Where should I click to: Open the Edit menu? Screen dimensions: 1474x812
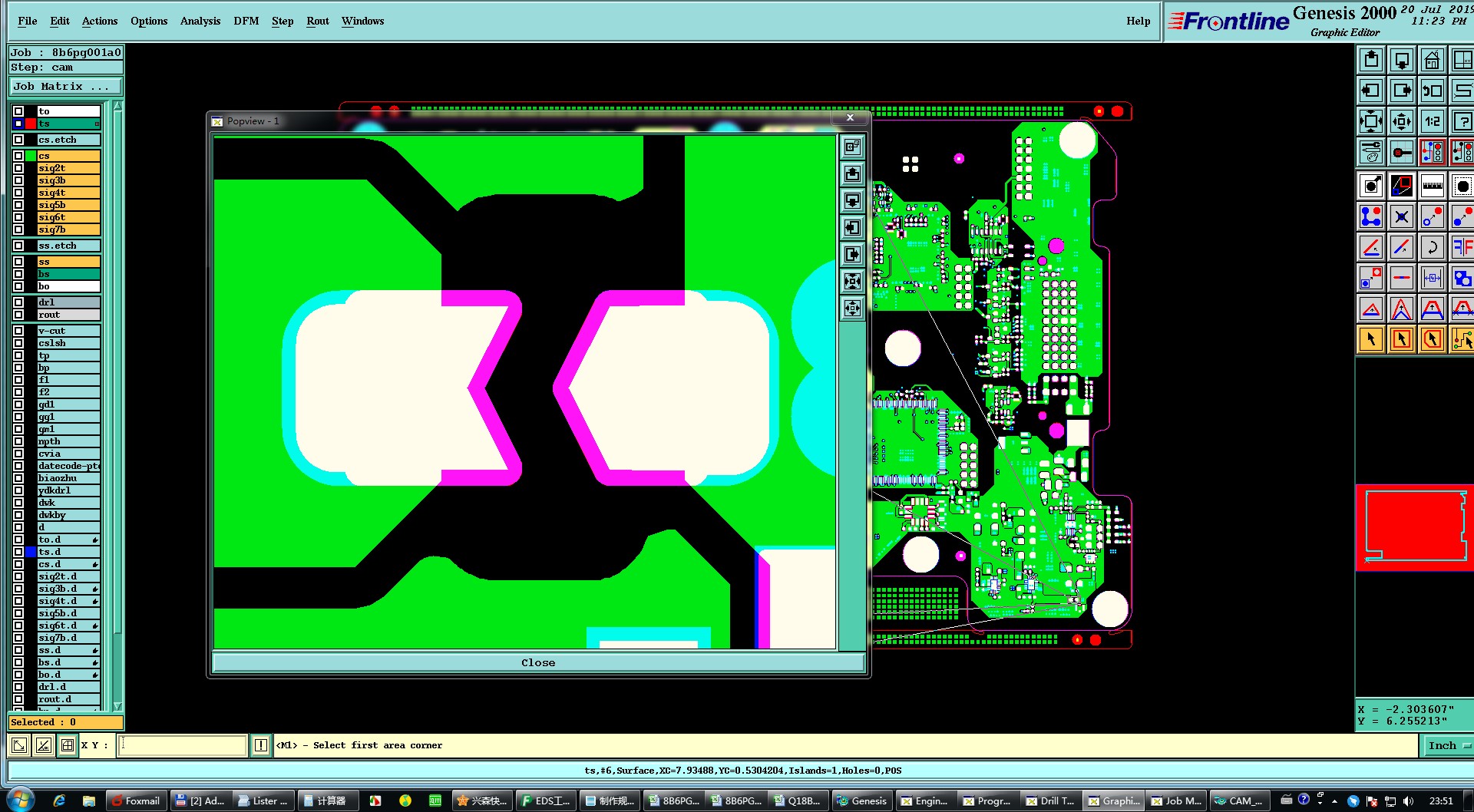tap(60, 21)
